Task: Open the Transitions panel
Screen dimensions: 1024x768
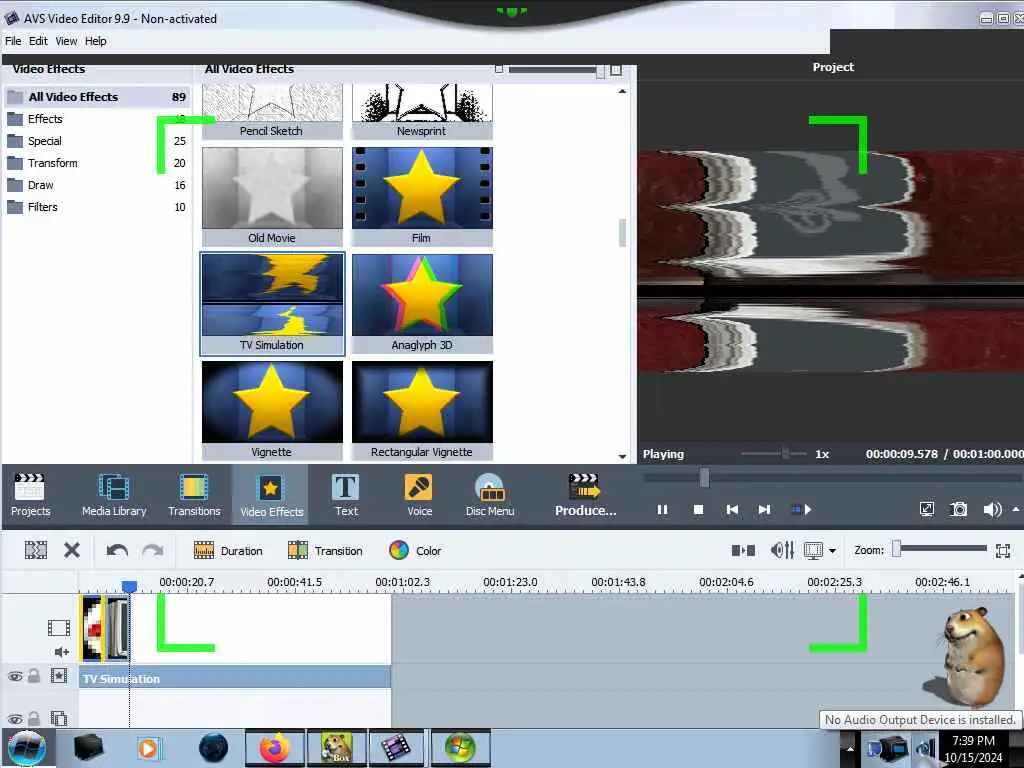Action: 194,495
